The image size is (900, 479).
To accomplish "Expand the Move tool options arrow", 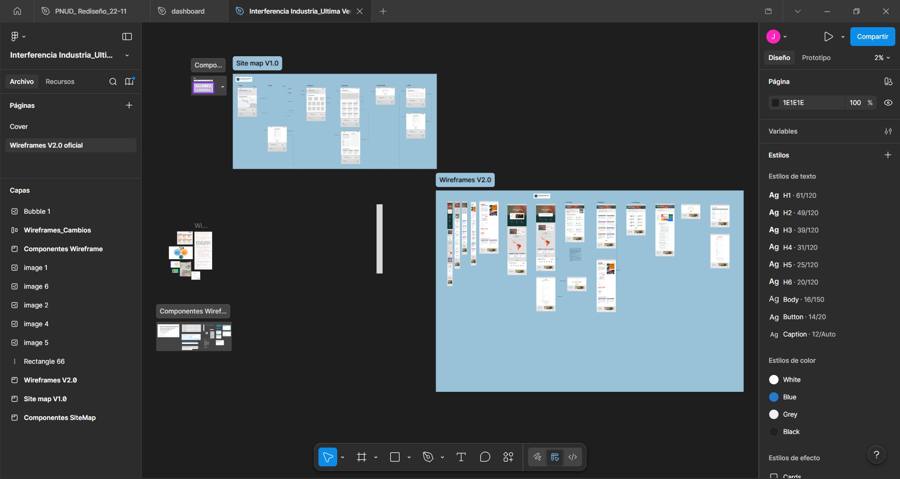I will 343,458.
